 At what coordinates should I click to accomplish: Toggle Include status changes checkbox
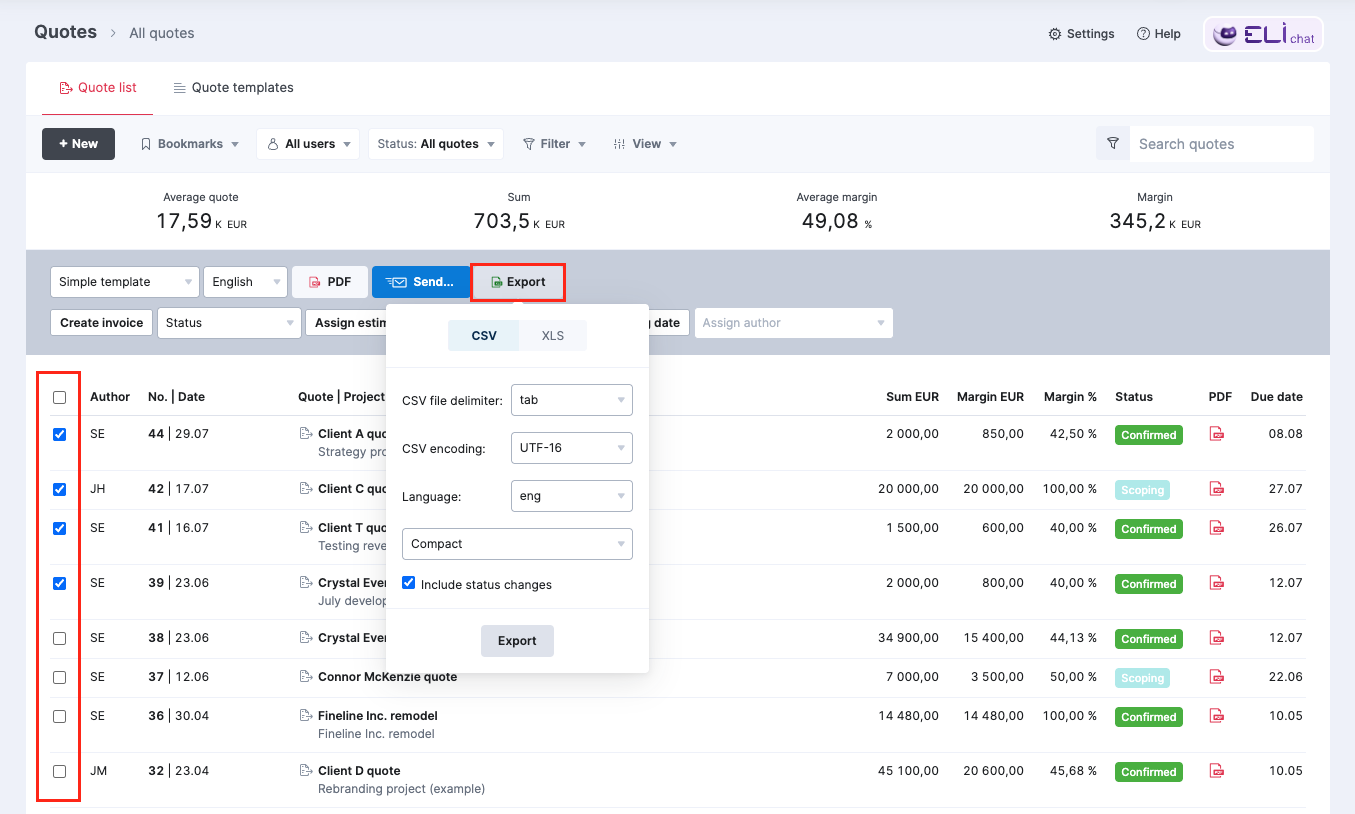tap(408, 583)
